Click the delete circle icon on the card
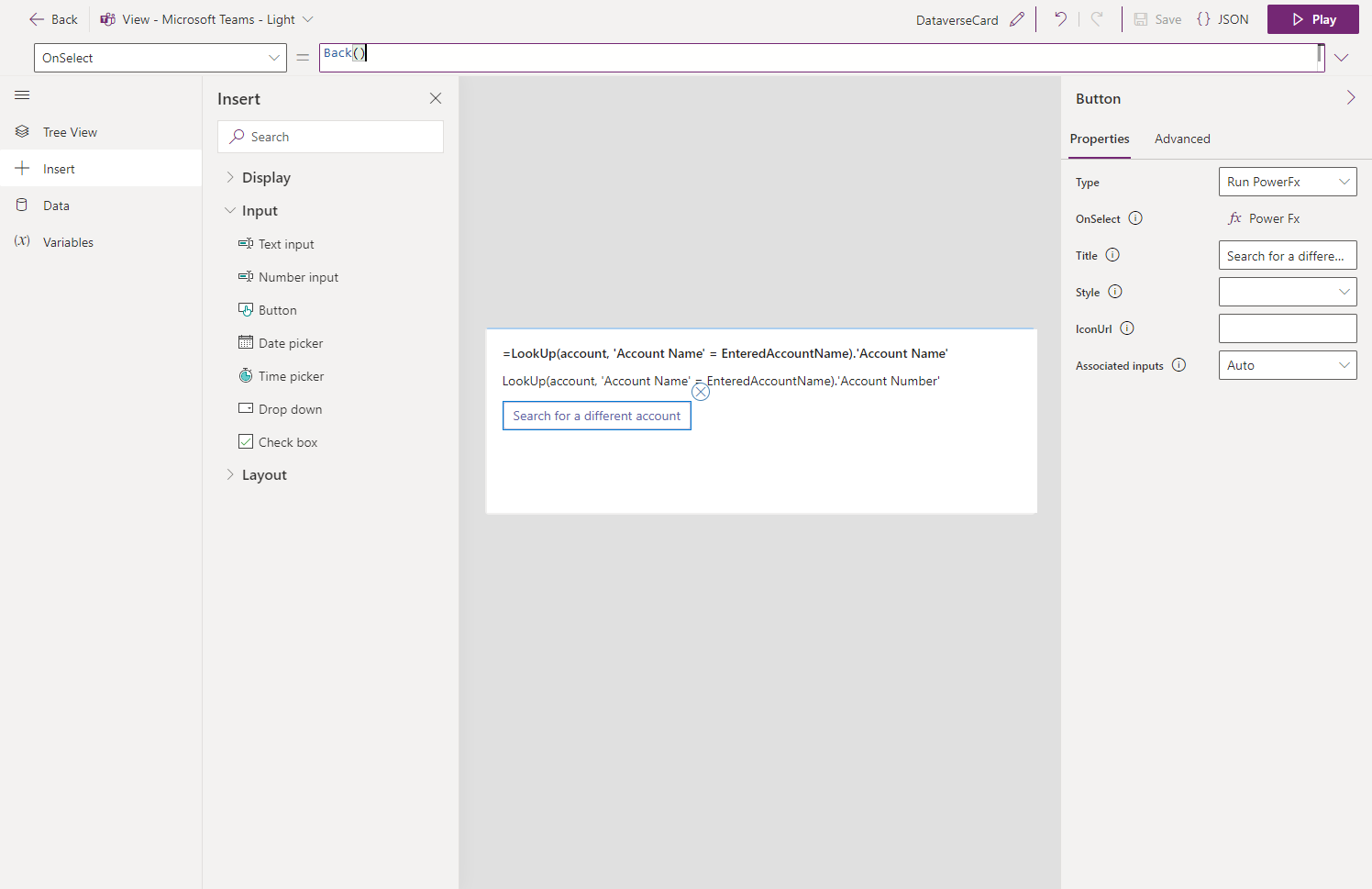This screenshot has width=1372, height=889. (x=701, y=392)
